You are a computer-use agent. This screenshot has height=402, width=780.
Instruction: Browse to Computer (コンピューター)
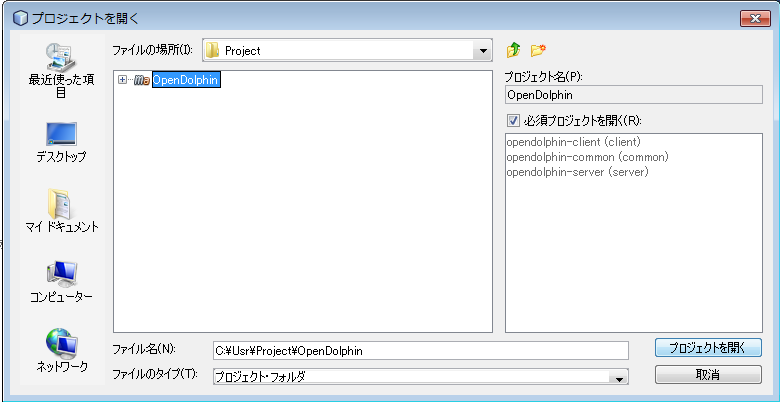tap(61, 282)
